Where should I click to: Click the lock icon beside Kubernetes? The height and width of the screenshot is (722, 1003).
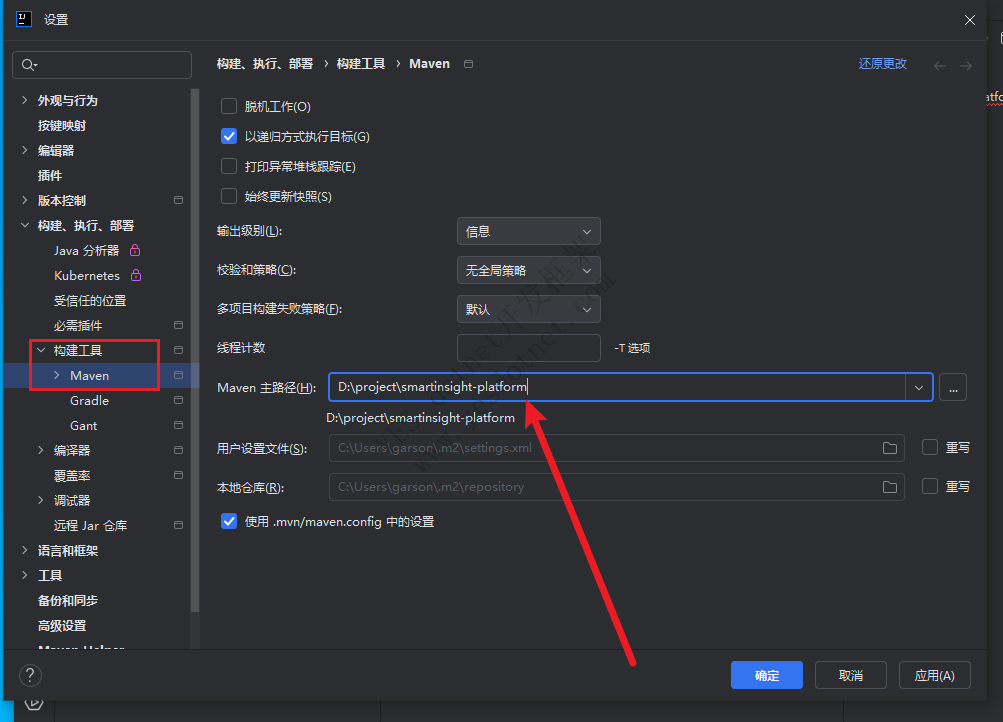[136, 275]
